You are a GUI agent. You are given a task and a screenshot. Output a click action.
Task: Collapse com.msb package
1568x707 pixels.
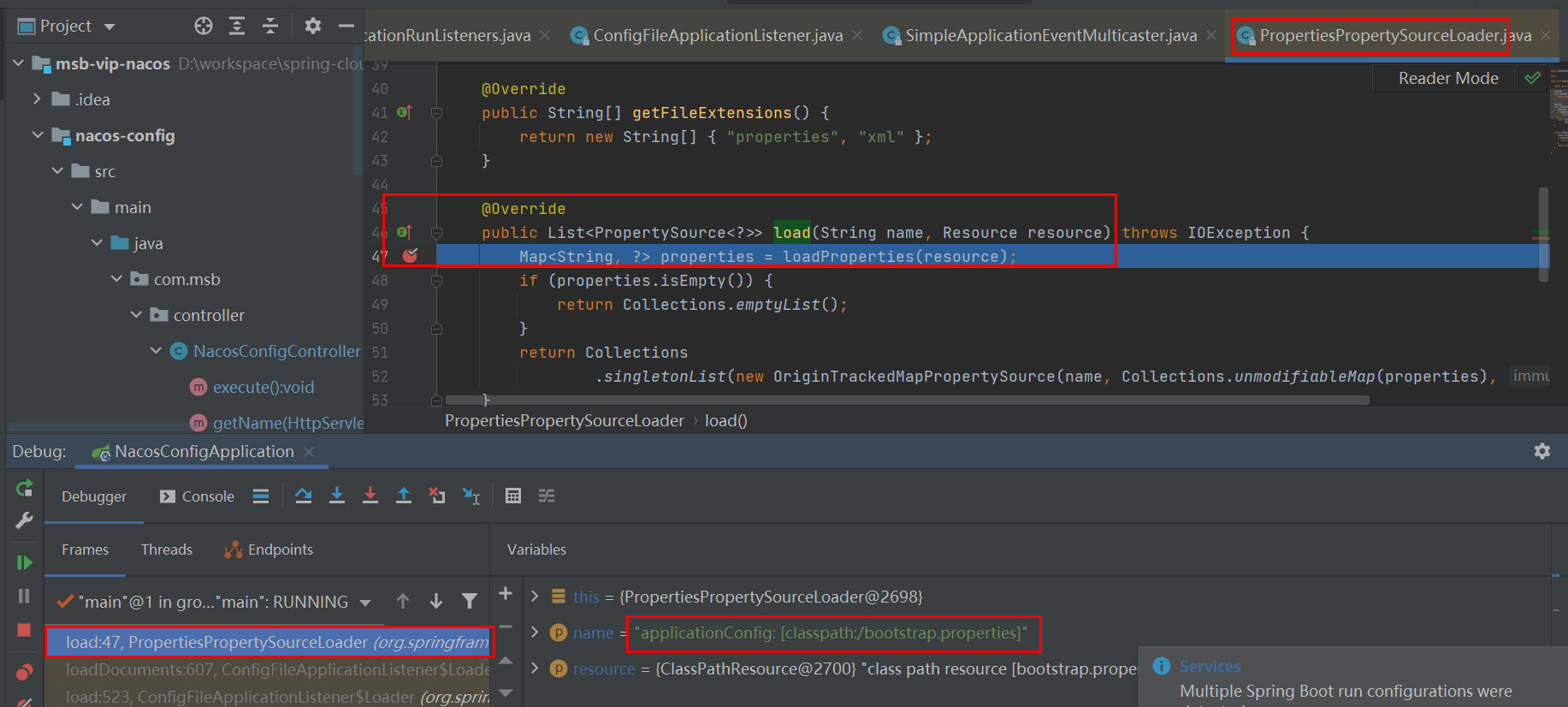(x=116, y=279)
